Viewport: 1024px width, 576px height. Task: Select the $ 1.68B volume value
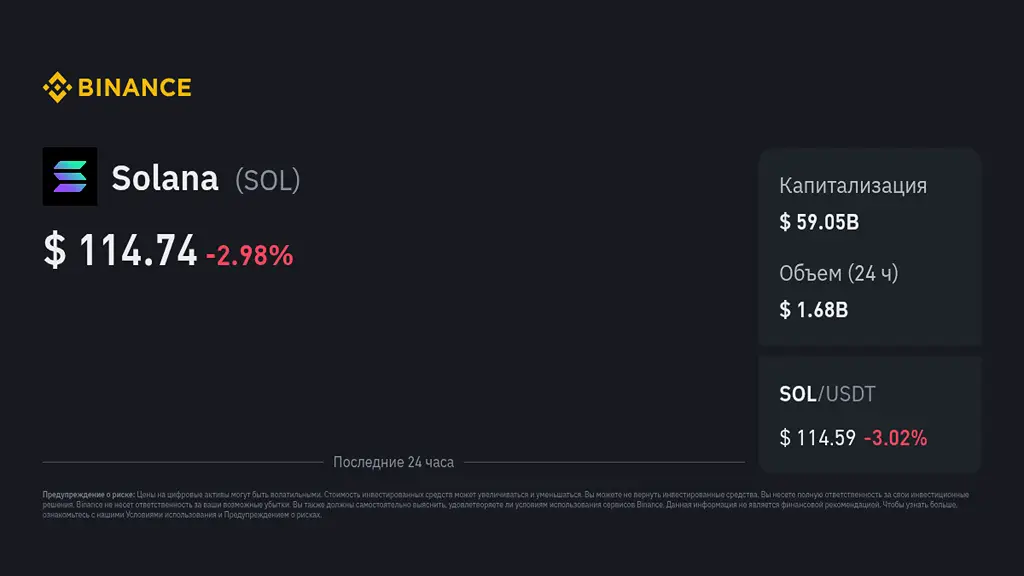point(814,310)
